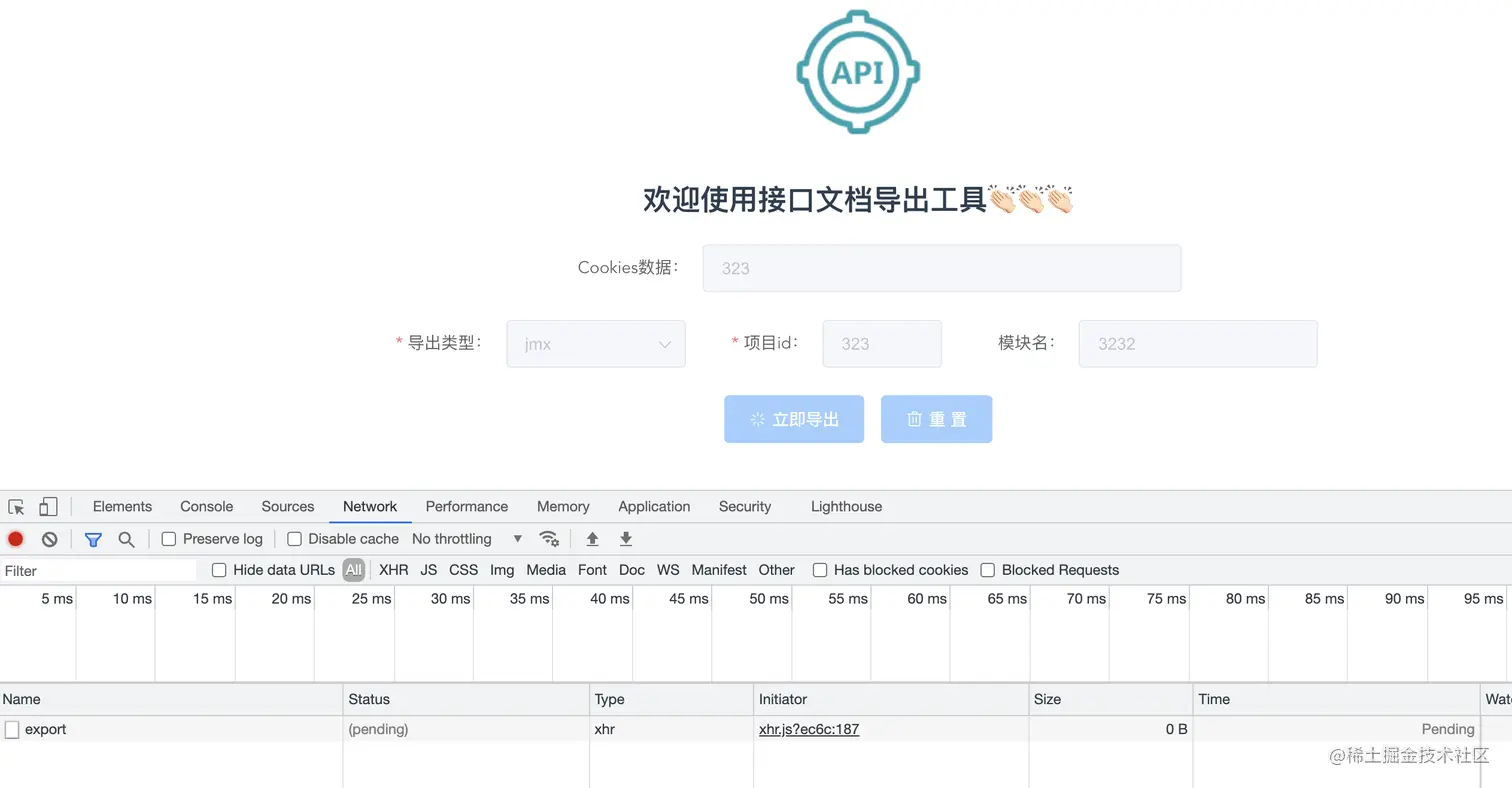Switch to the Application tab
Image resolution: width=1512 pixels, height=788 pixels.
(x=654, y=507)
